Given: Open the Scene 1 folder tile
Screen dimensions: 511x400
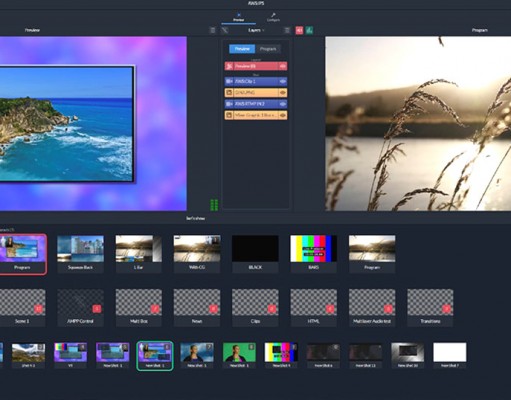Looking at the screenshot, I should 22,308.
